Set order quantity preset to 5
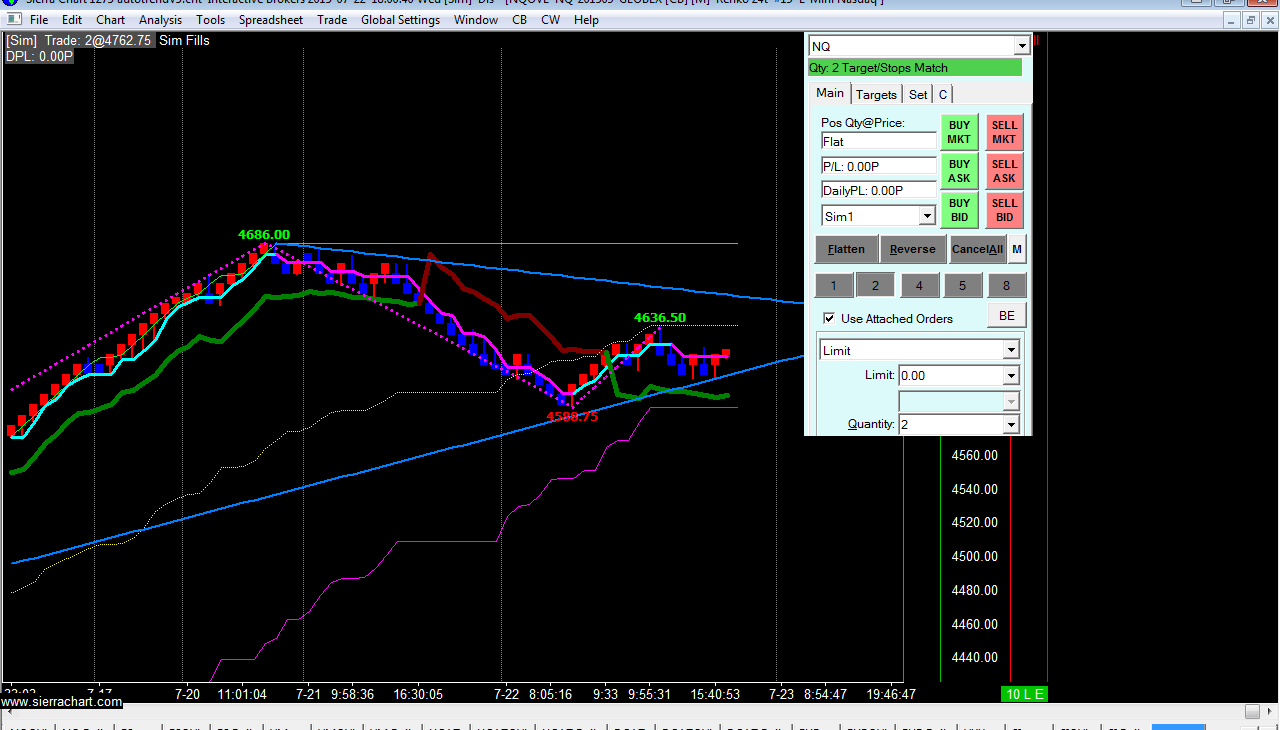Viewport: 1280px width, 730px height. click(963, 286)
